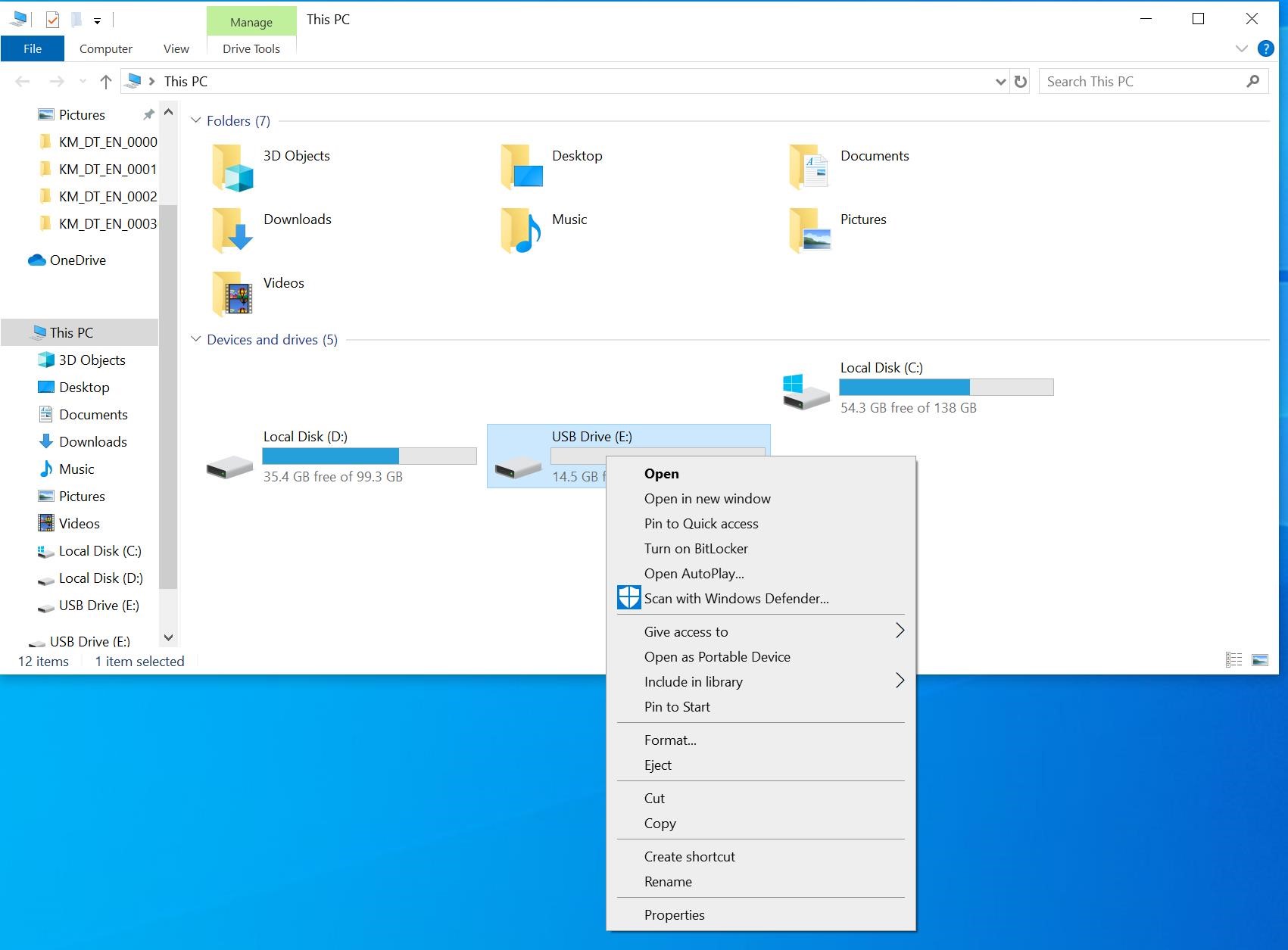1288x950 pixels.
Task: Switch to details list view
Action: pyautogui.click(x=1233, y=660)
